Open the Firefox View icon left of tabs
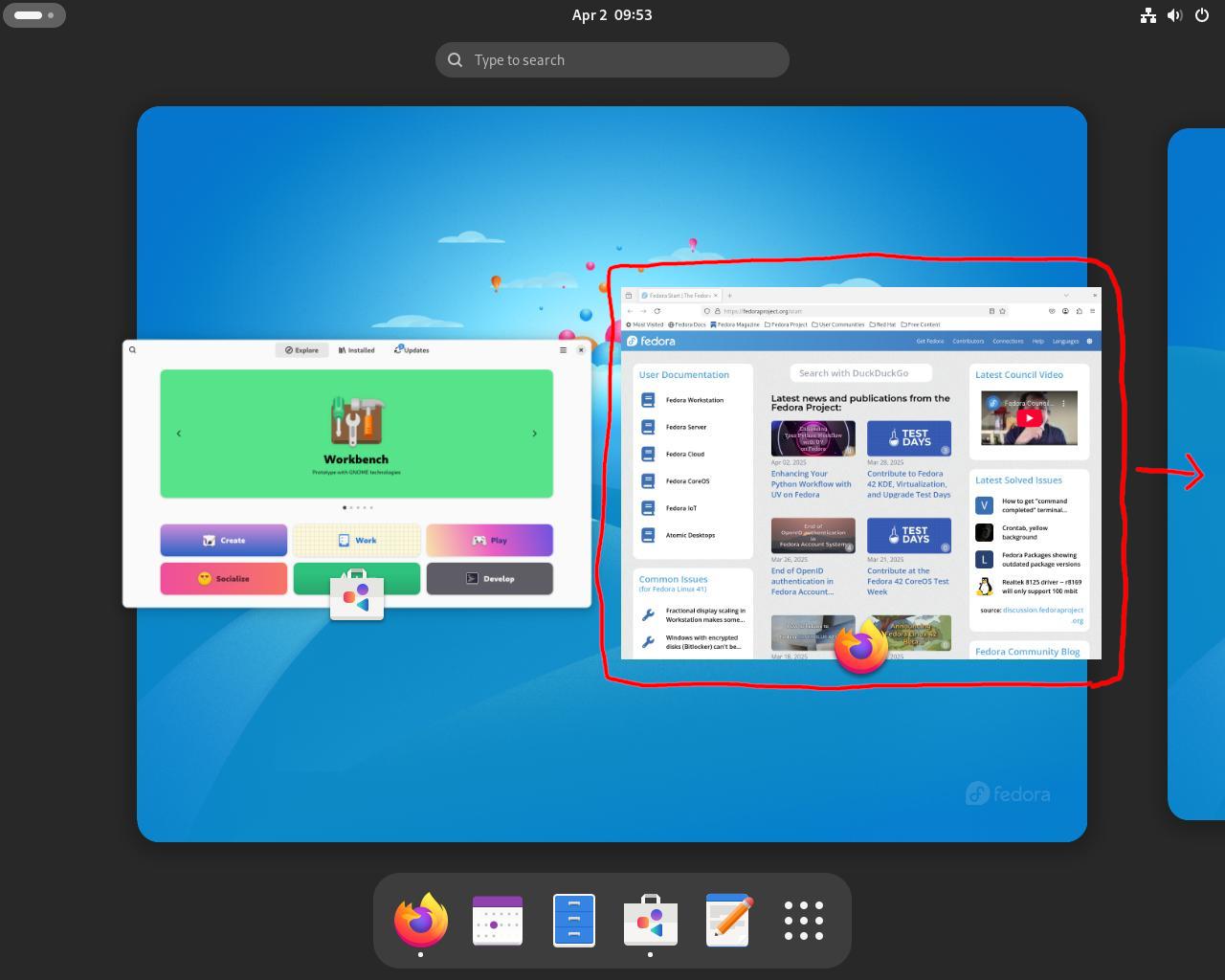1225x980 pixels. pos(629,296)
